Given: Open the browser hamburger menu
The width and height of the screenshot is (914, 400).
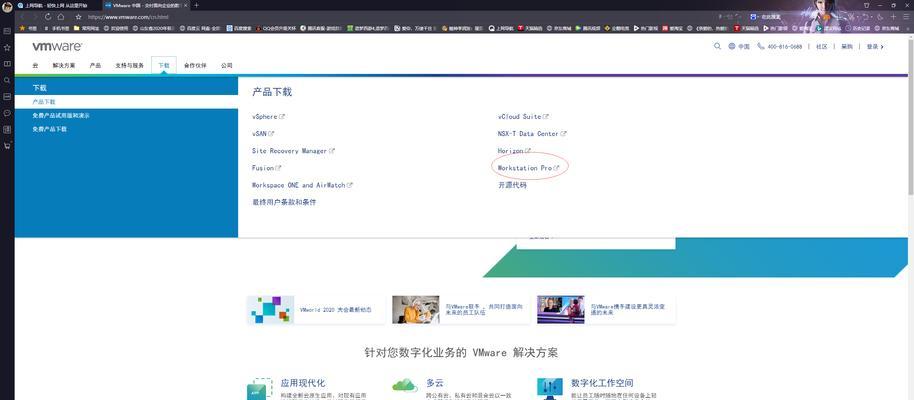Looking at the screenshot, I should [906, 17].
